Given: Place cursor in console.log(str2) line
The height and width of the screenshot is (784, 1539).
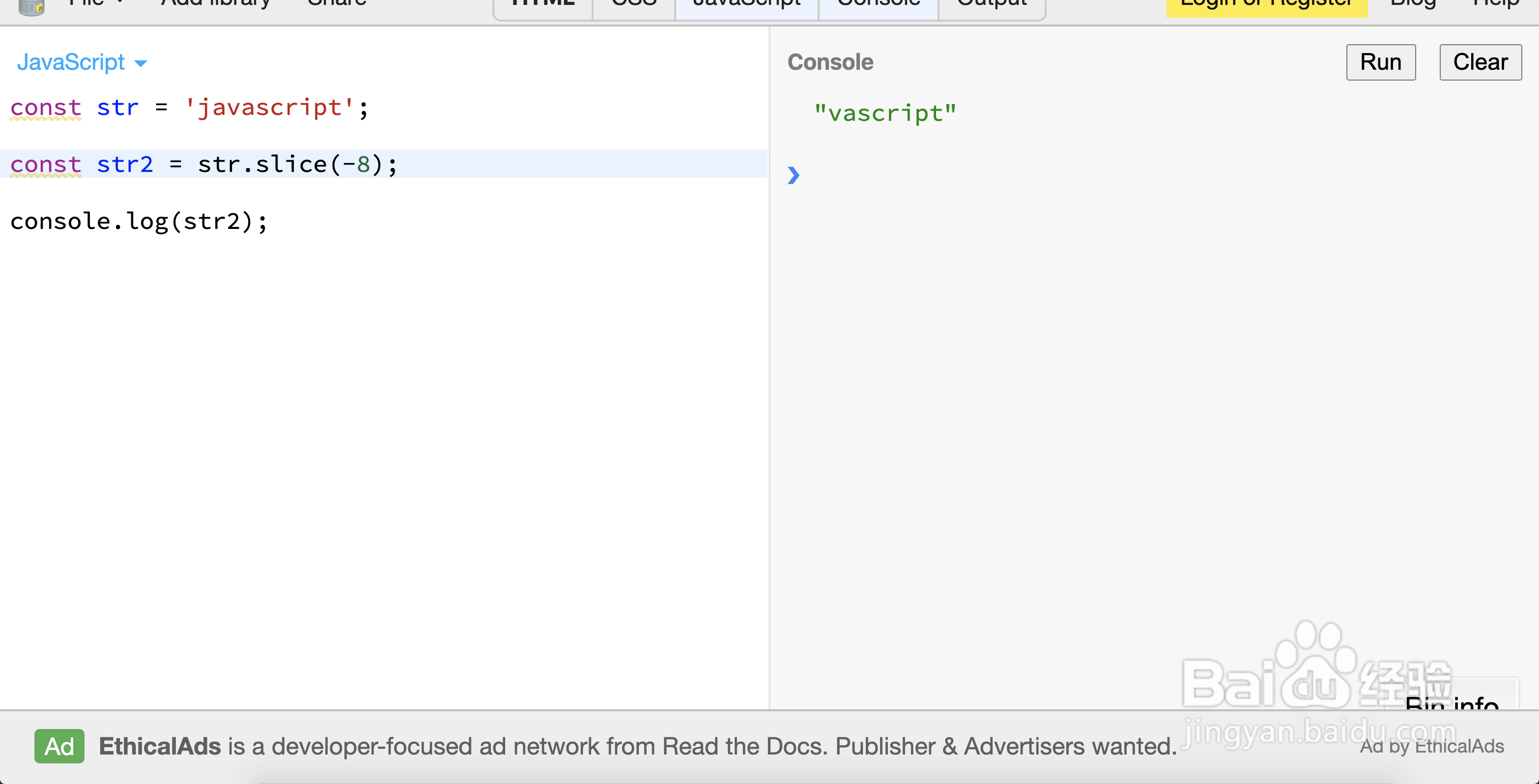Looking at the screenshot, I should 139,222.
